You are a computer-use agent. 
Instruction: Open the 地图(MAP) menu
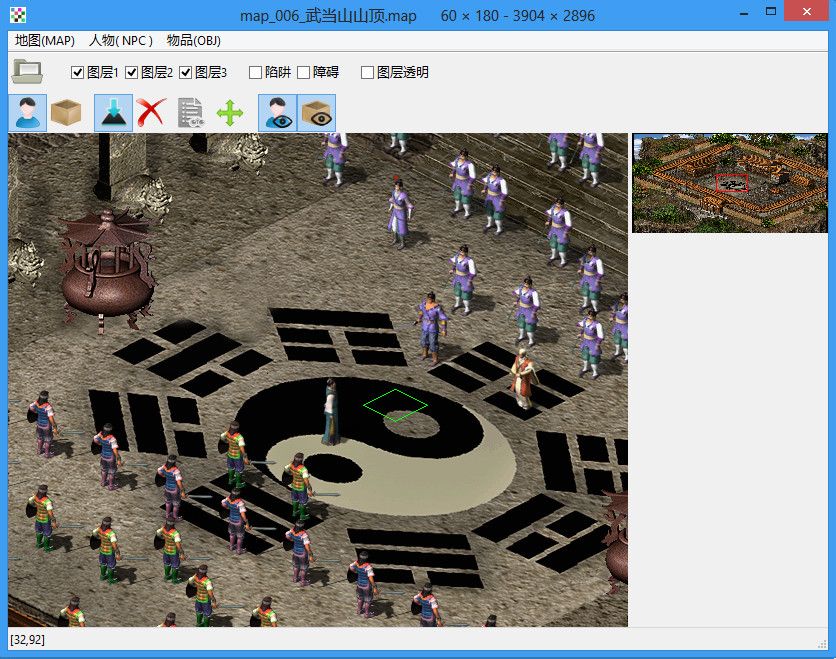click(45, 41)
